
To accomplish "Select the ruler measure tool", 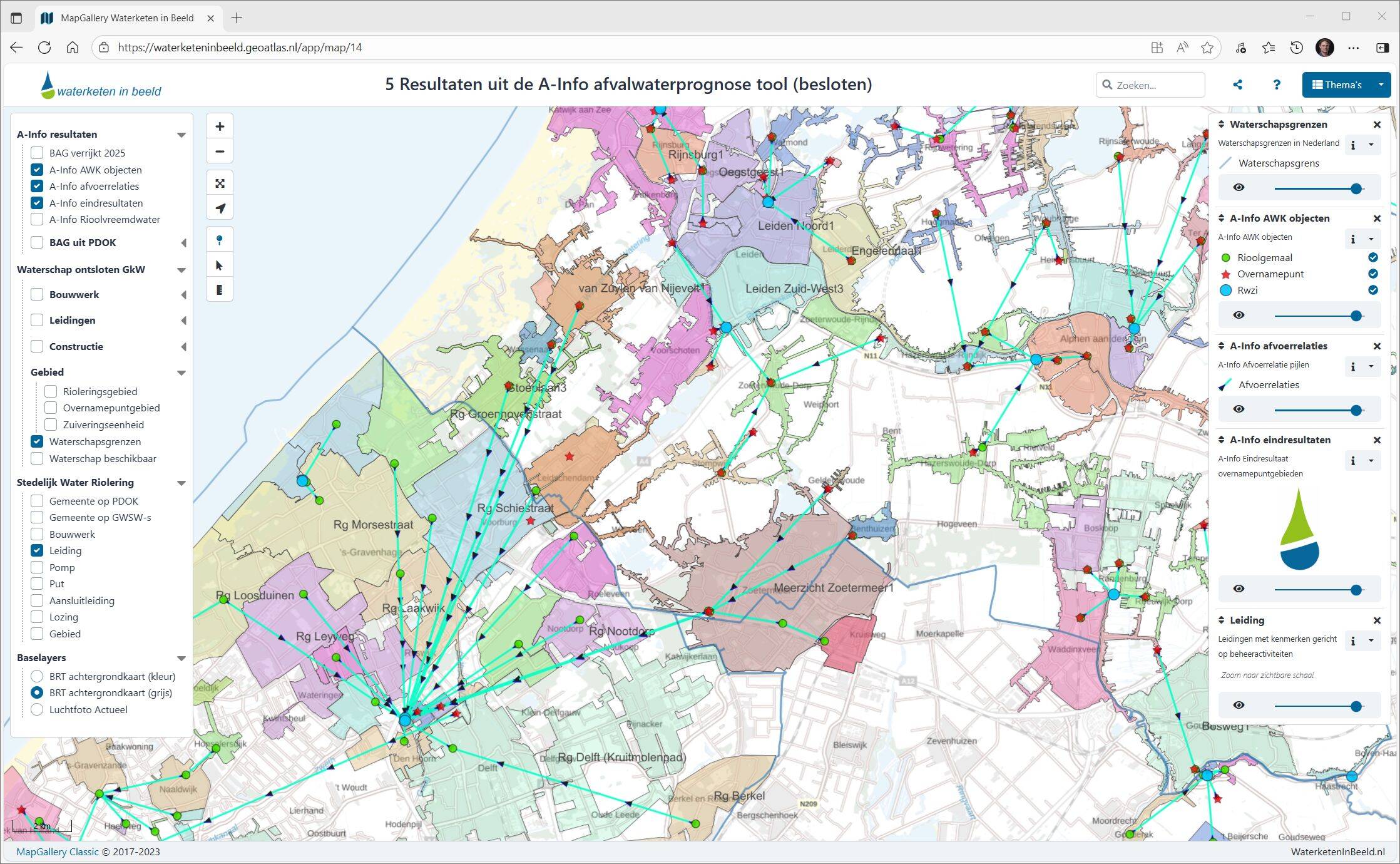I will [220, 290].
